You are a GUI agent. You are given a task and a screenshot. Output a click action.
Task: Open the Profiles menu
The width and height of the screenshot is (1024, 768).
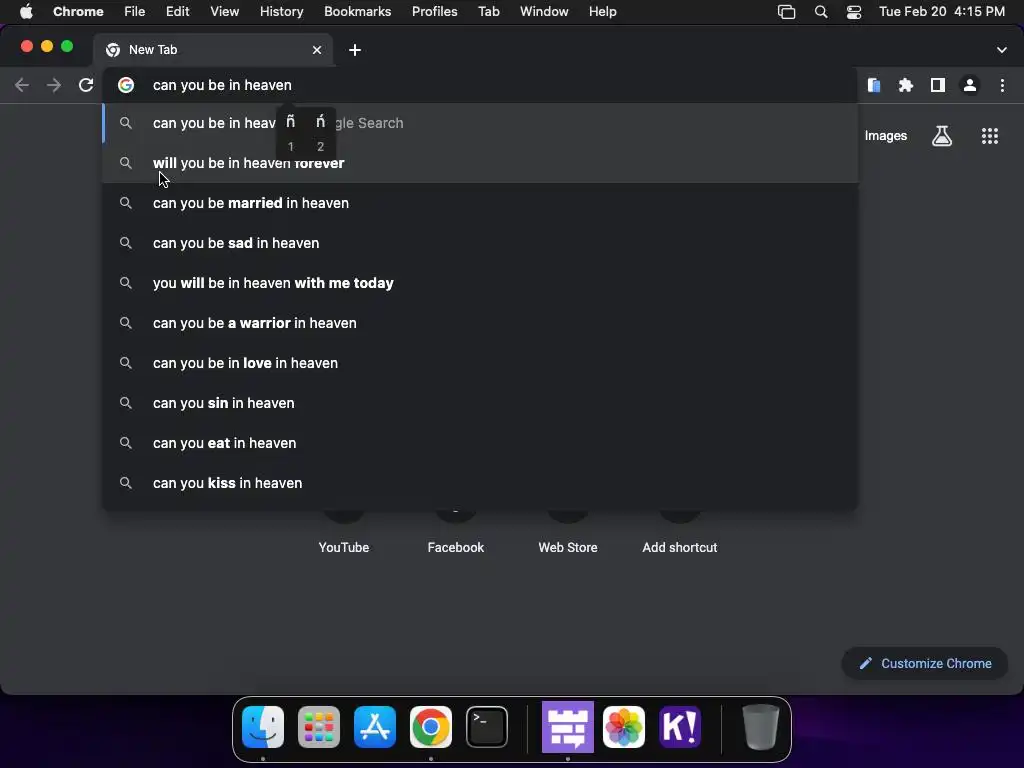[x=434, y=12]
